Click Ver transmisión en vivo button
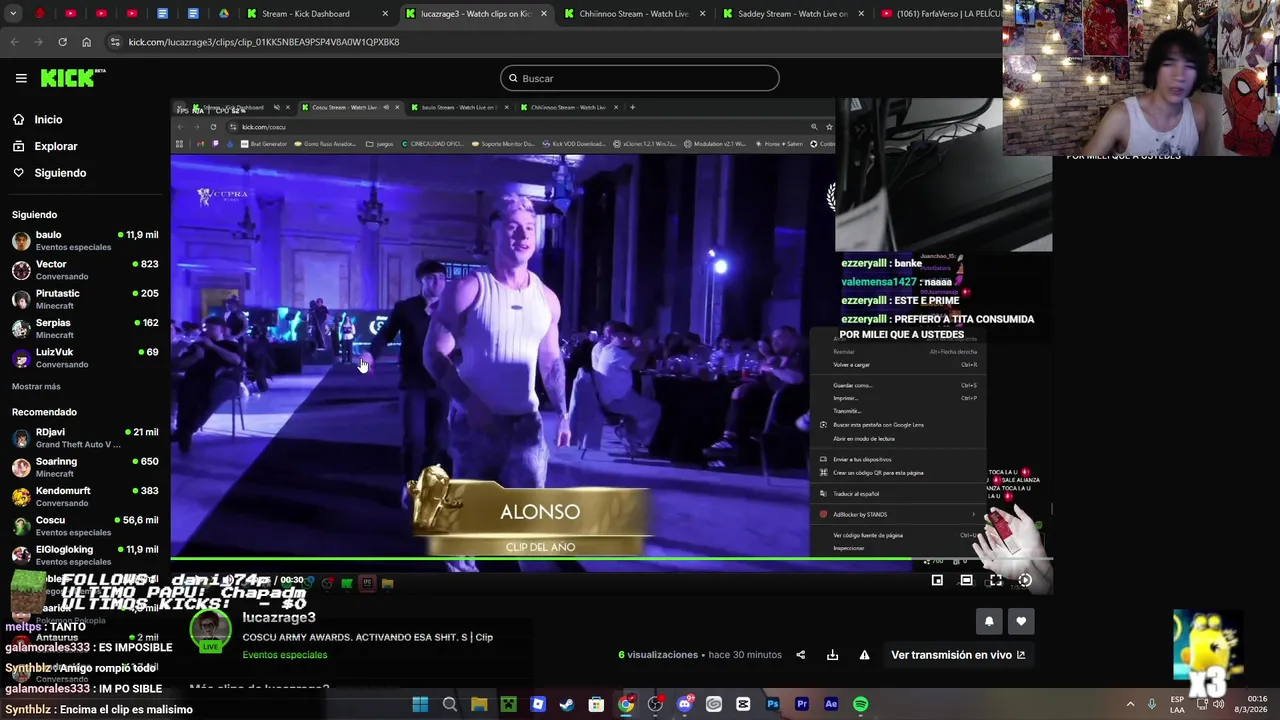The height and width of the screenshot is (720, 1280). pos(958,655)
